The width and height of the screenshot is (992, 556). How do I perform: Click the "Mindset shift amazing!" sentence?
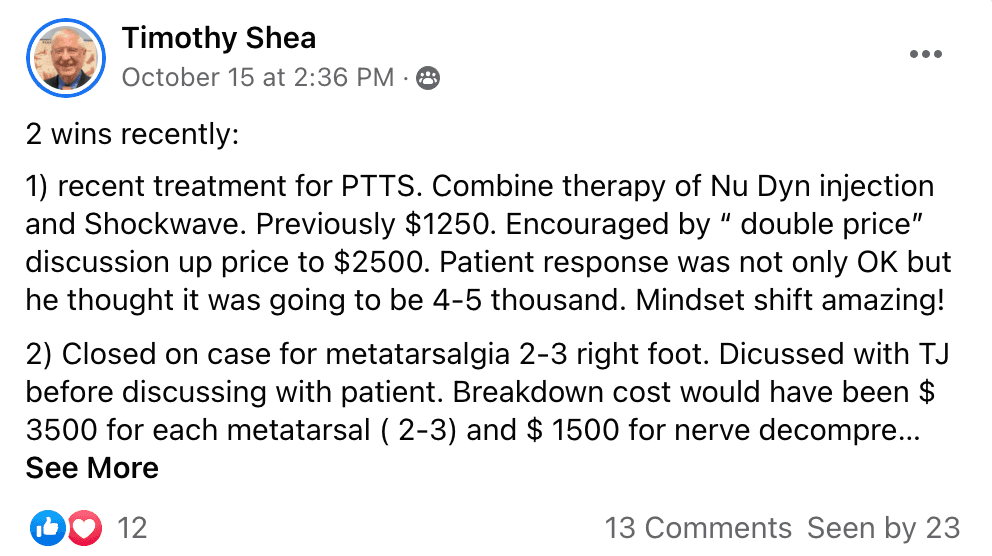pos(790,300)
